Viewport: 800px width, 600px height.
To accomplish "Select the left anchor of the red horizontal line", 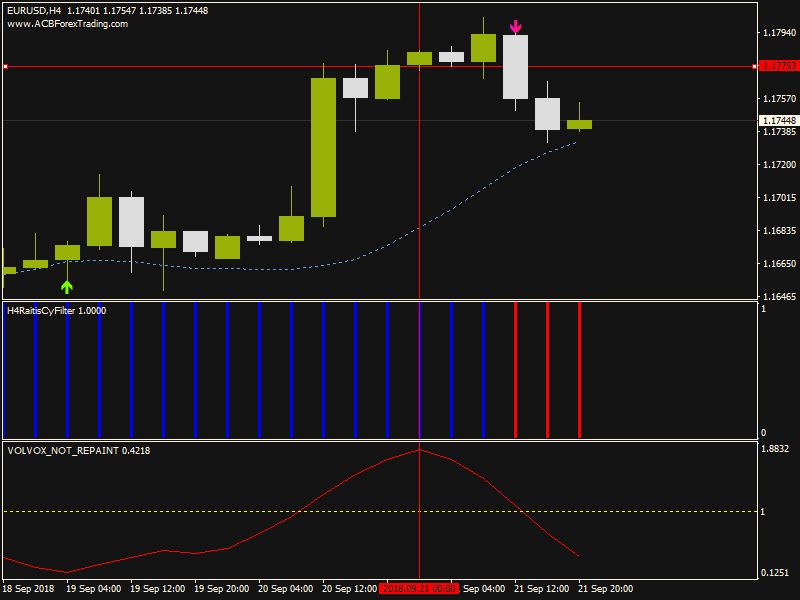I will 5,67.
